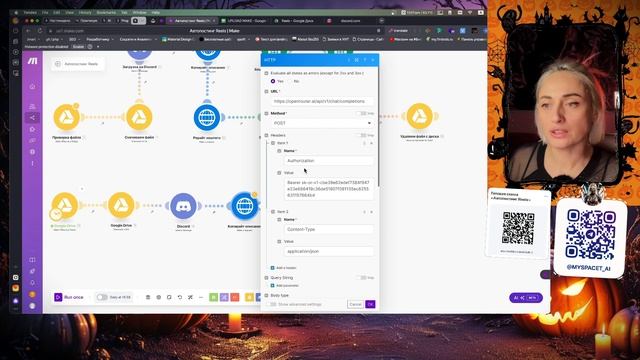Open the History menu in macOS menu bar
This screenshot has height=360, width=640.
tap(85, 13)
